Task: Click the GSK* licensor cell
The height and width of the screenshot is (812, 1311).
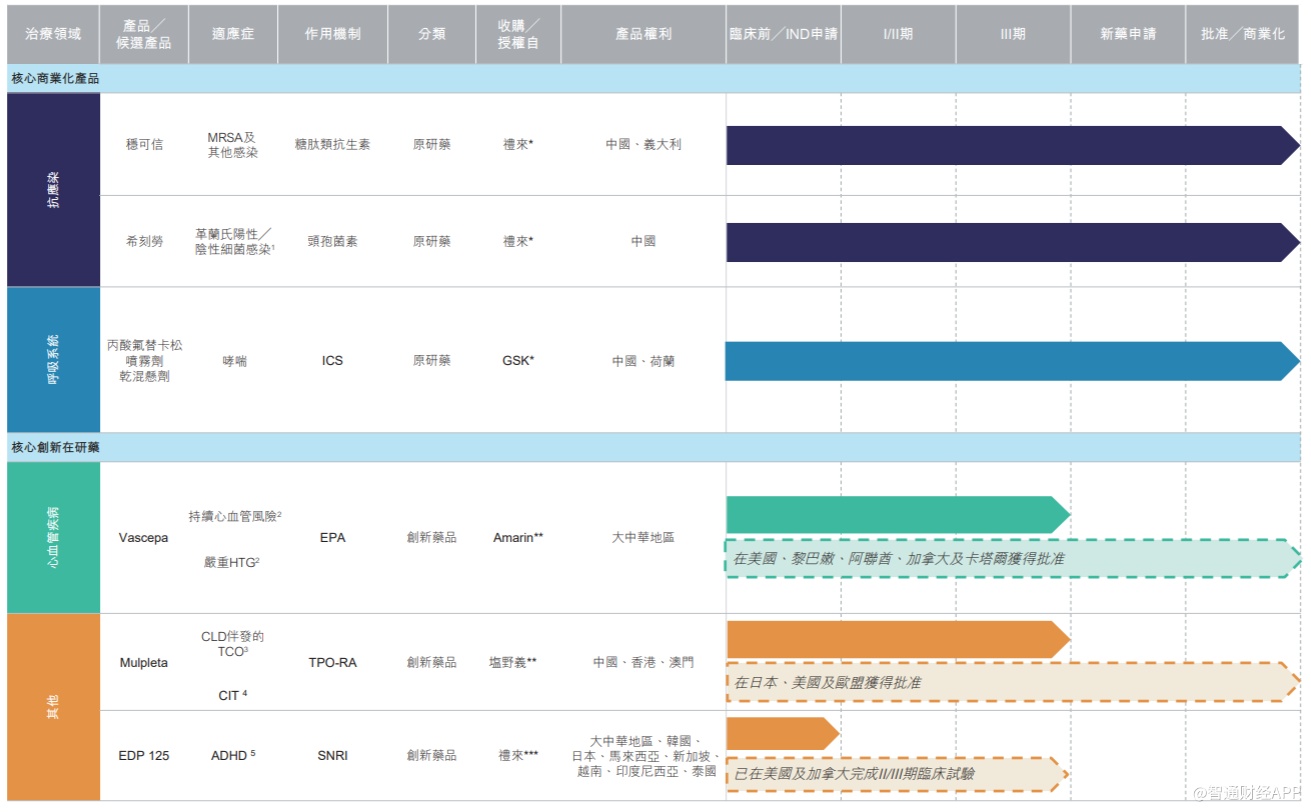Action: tap(518, 361)
